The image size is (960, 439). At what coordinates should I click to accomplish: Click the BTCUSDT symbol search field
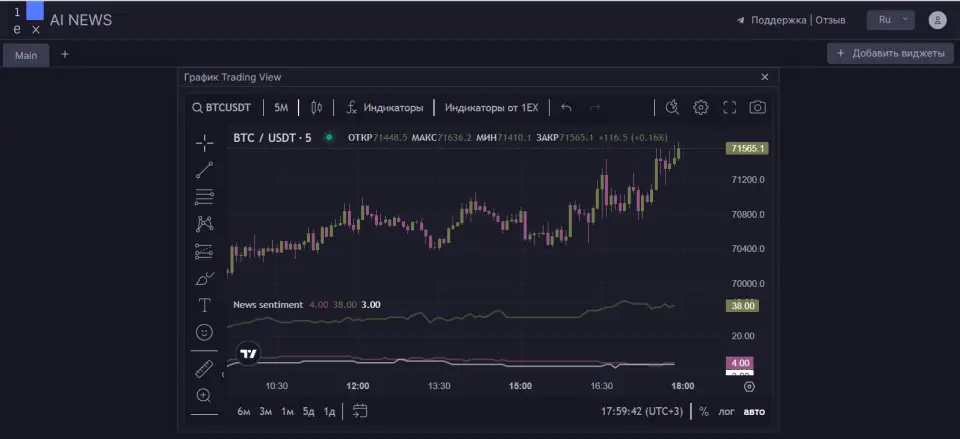[x=222, y=108]
